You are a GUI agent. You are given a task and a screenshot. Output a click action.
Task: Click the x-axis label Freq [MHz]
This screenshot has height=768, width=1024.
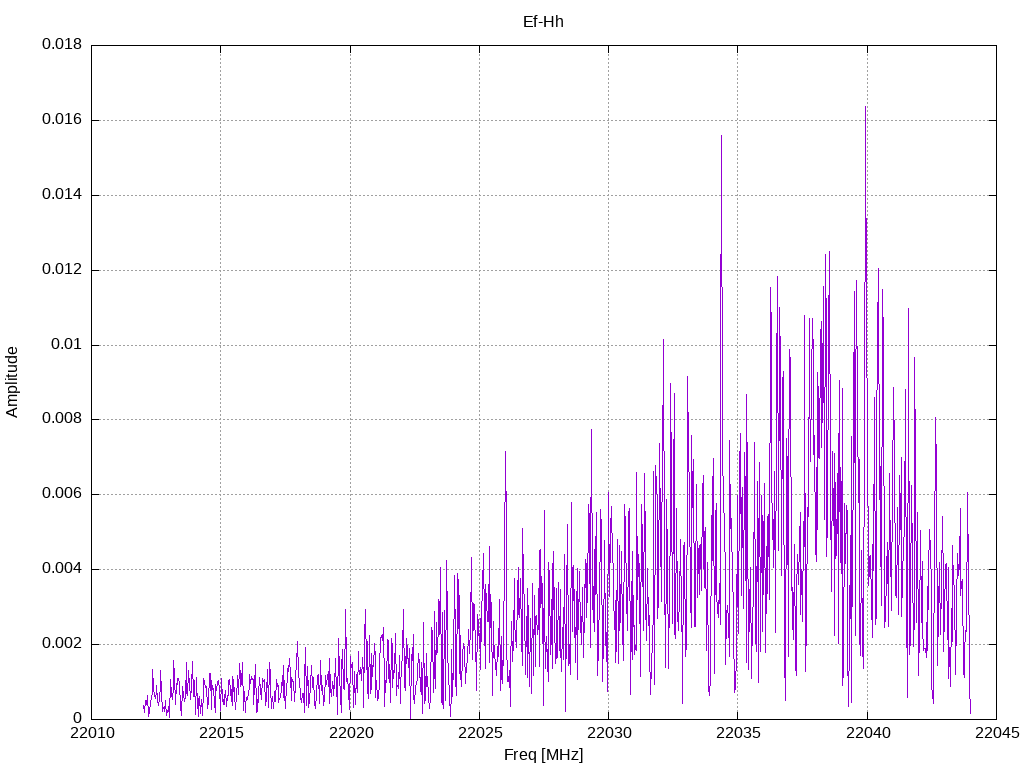pos(543,755)
